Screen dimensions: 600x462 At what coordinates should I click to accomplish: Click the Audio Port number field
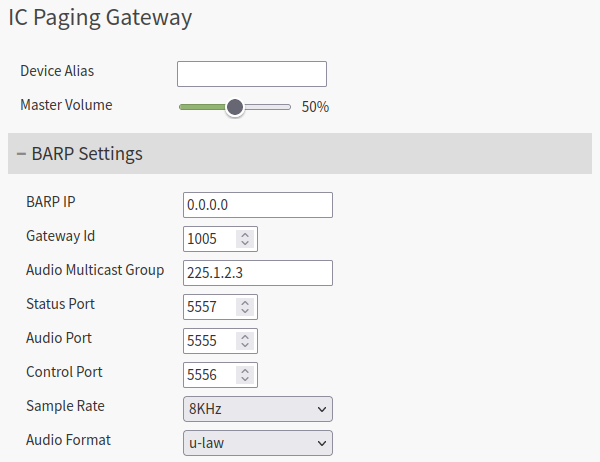(x=210, y=341)
